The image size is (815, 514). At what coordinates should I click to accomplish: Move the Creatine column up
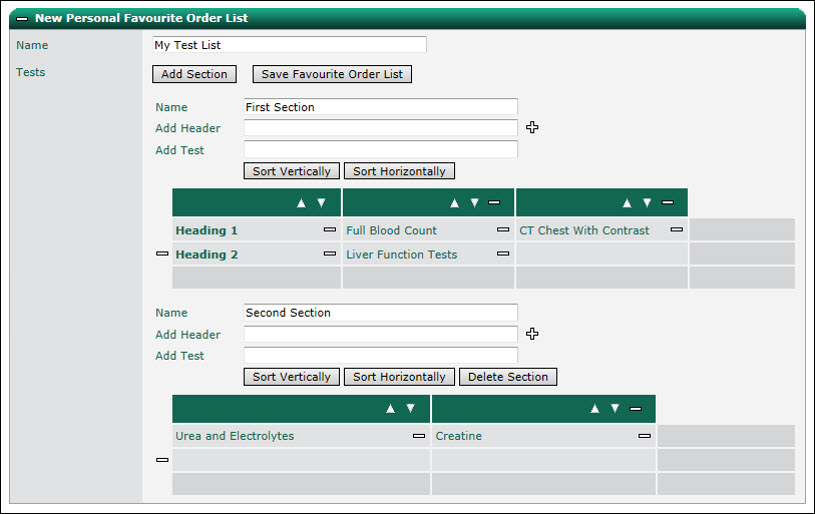pyautogui.click(x=595, y=408)
